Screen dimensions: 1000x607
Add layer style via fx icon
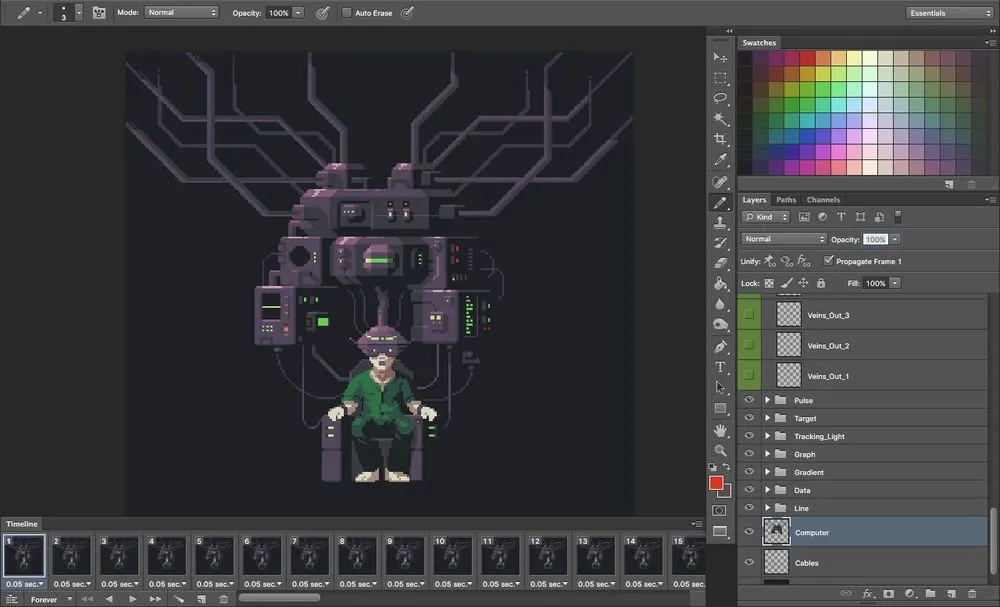point(867,594)
